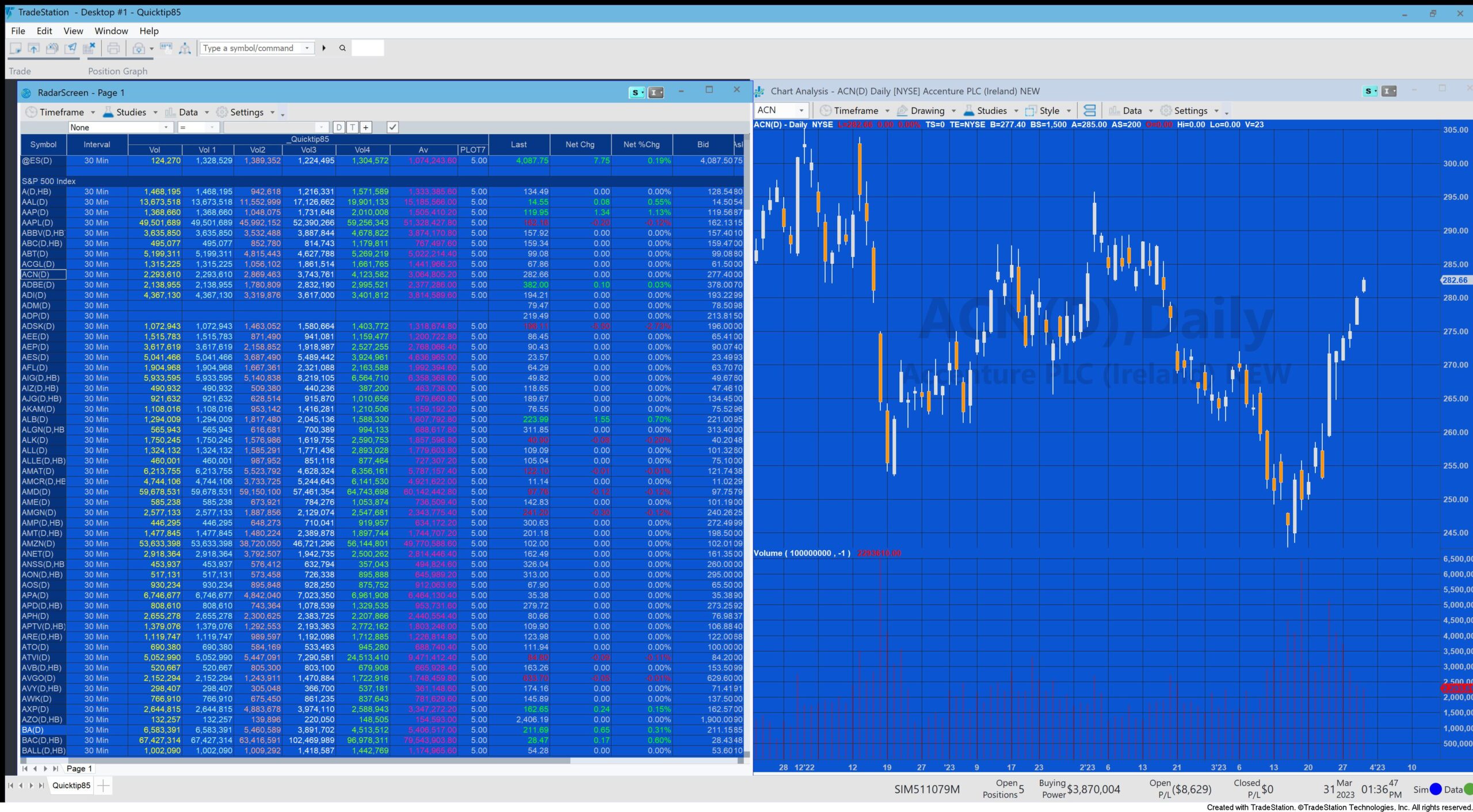The height and width of the screenshot is (812, 1473).
Task: Click the stacked panels icon in Chart Analysis toolbar
Action: [1089, 110]
